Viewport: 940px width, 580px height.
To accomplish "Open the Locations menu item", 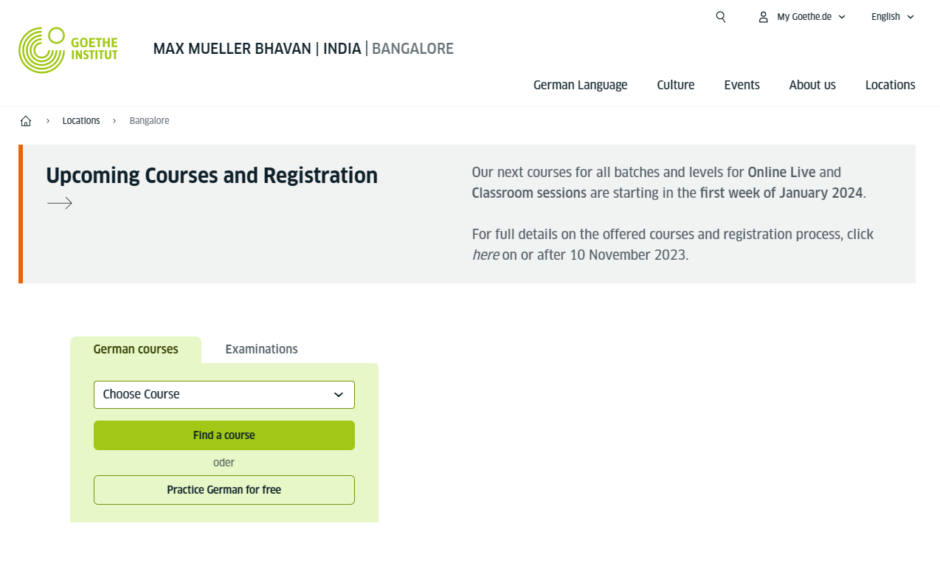I will (x=889, y=85).
